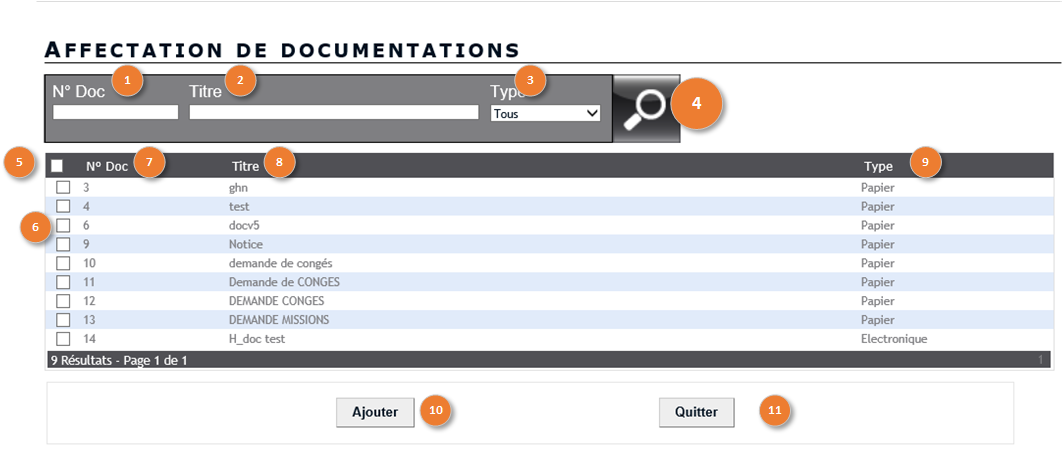The image size is (1063, 454).
Task: Focus the N° Doc search field
Action: 115,112
